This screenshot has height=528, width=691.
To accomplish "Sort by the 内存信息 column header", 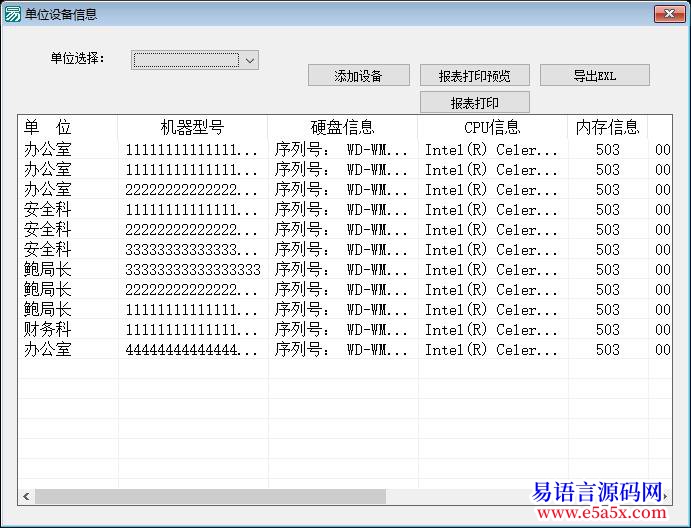I will click(607, 127).
